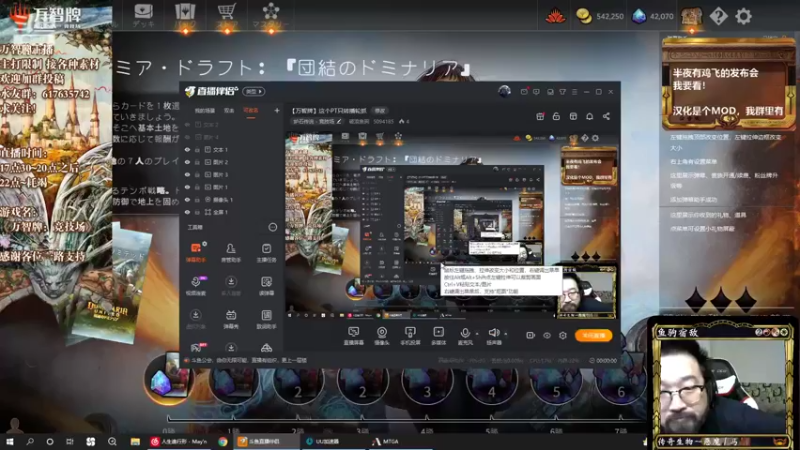Add the 多媒体 multimedia source
This screenshot has width=800, height=450.
pos(438,336)
